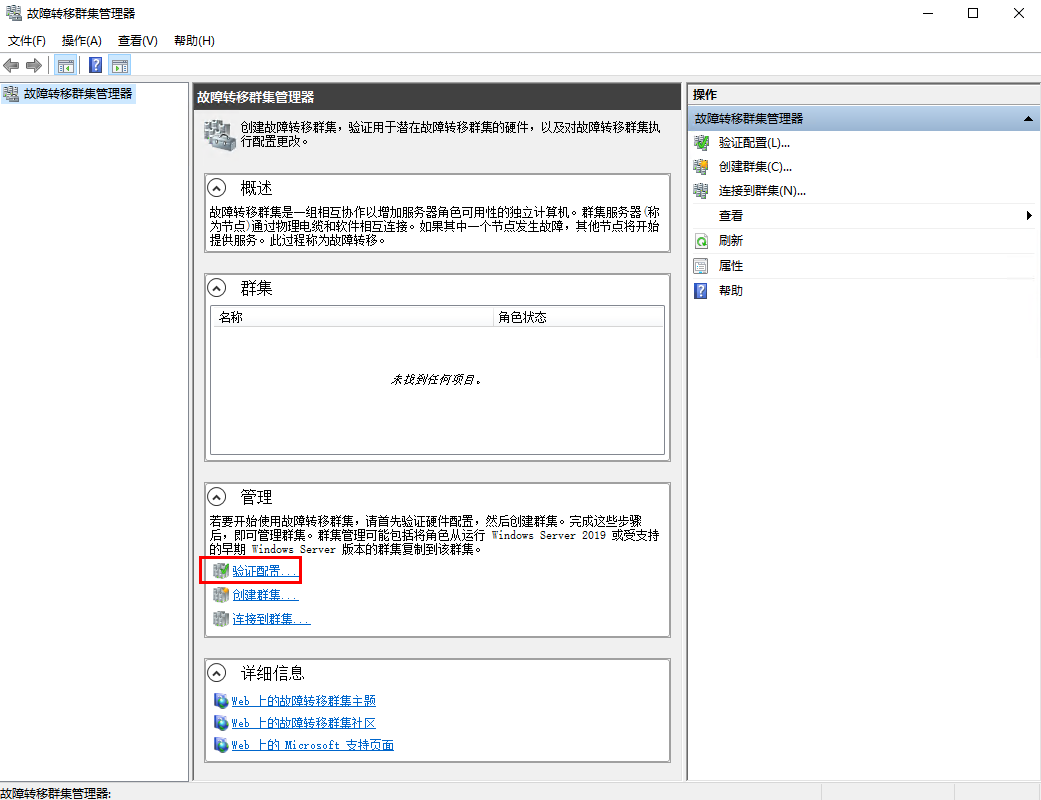This screenshot has width=1041, height=800.
Task: Click the green 刷新 icon in actions pane
Action: click(701, 240)
